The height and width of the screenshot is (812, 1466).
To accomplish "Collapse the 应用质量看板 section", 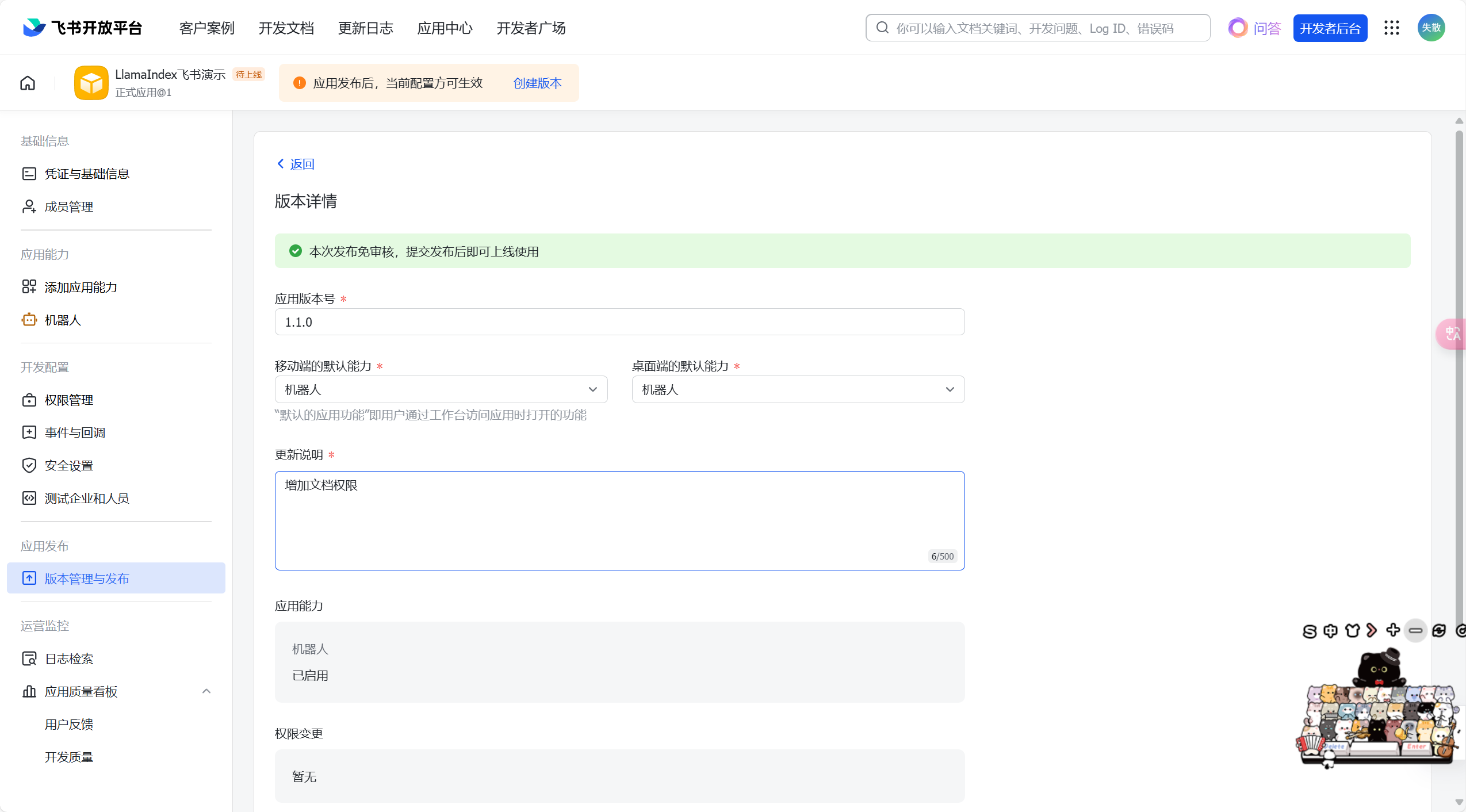I will (x=206, y=691).
